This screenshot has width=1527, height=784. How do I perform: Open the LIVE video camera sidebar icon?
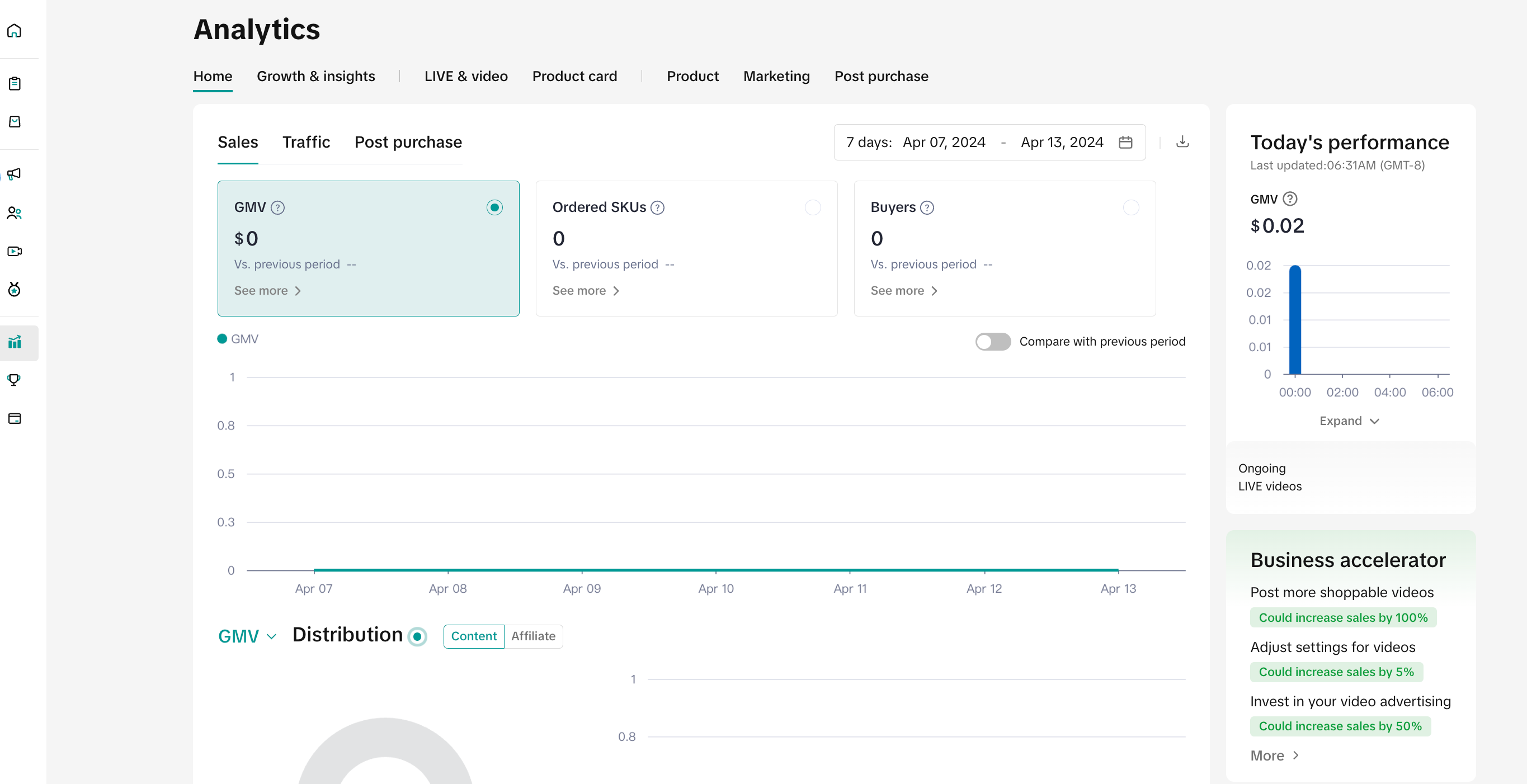[14, 251]
